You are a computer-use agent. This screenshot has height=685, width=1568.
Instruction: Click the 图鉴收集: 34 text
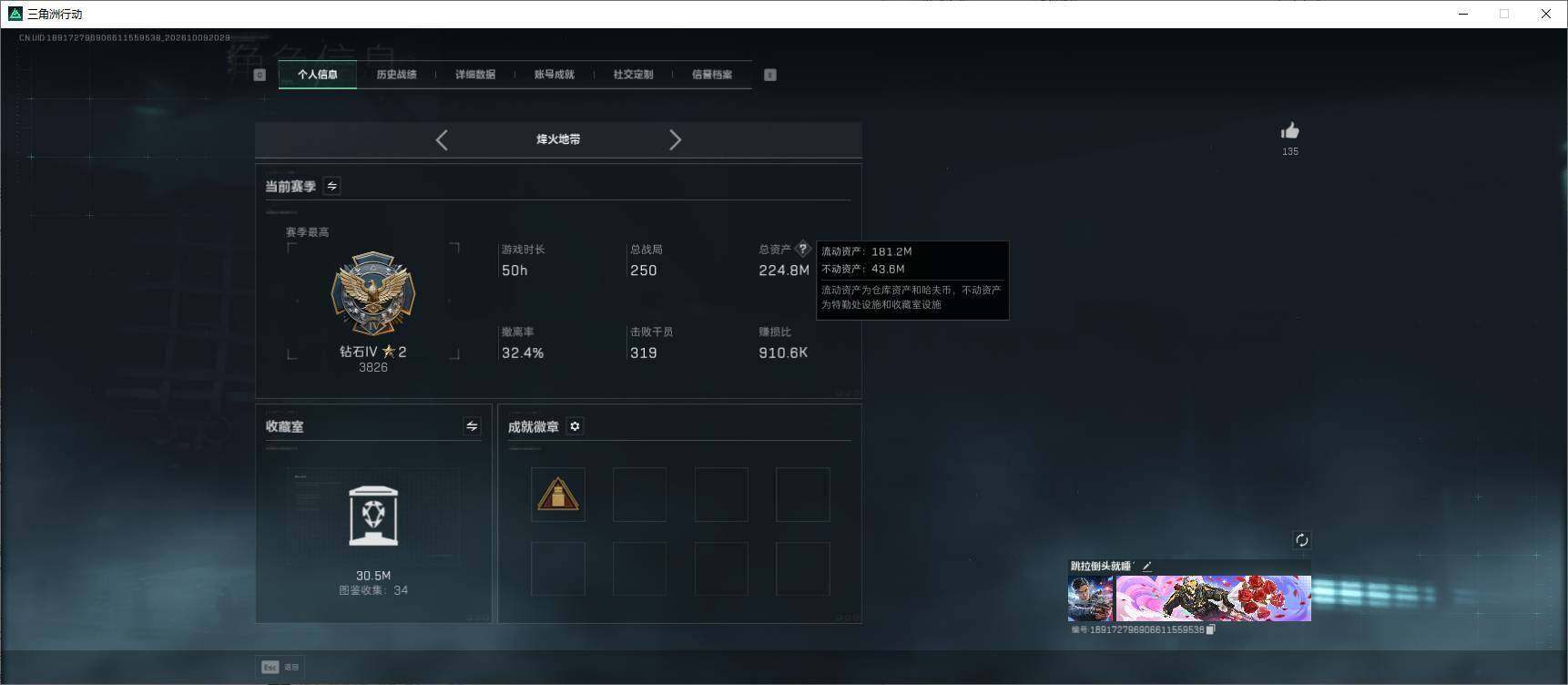click(373, 590)
